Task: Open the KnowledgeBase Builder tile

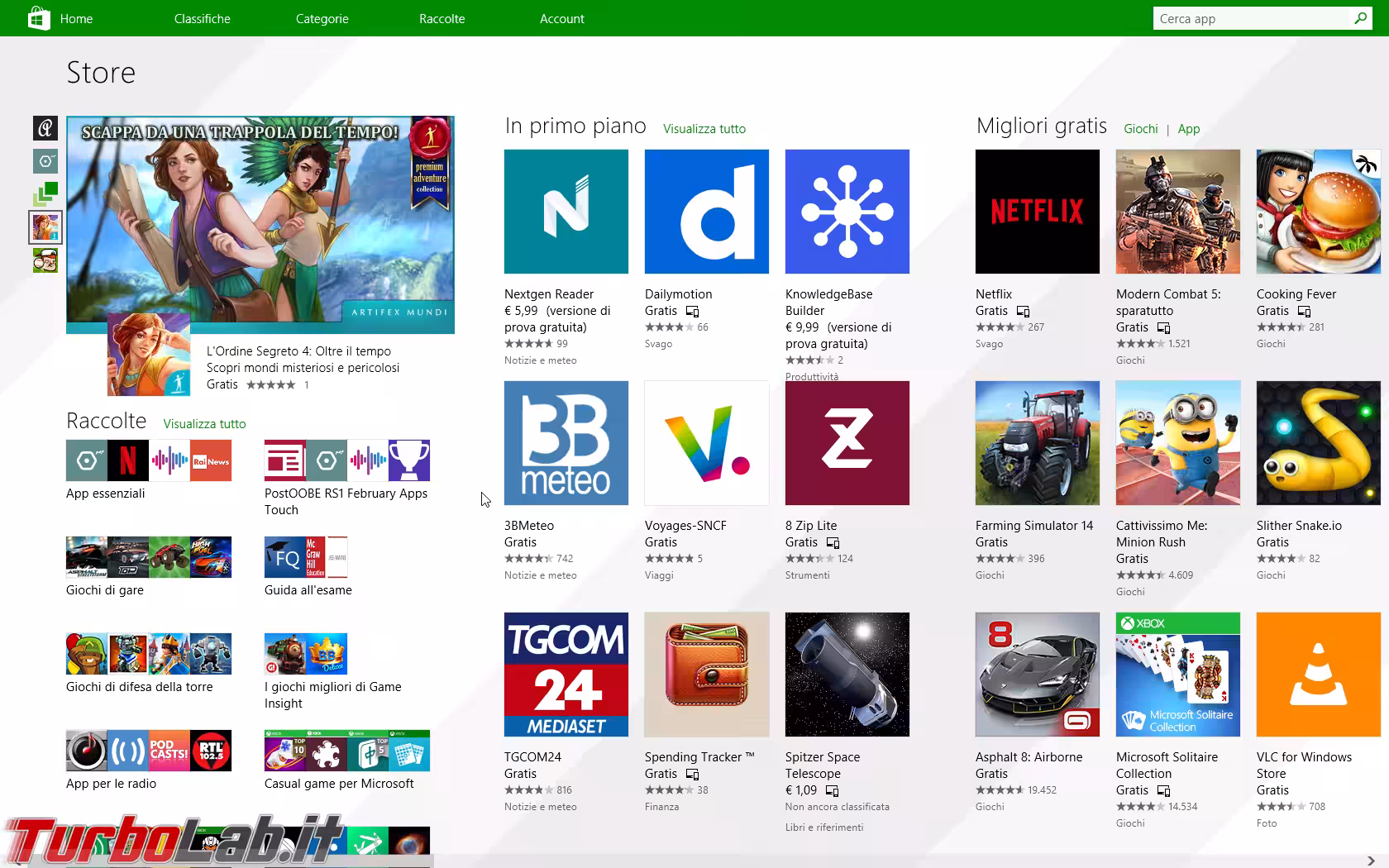Action: (847, 212)
